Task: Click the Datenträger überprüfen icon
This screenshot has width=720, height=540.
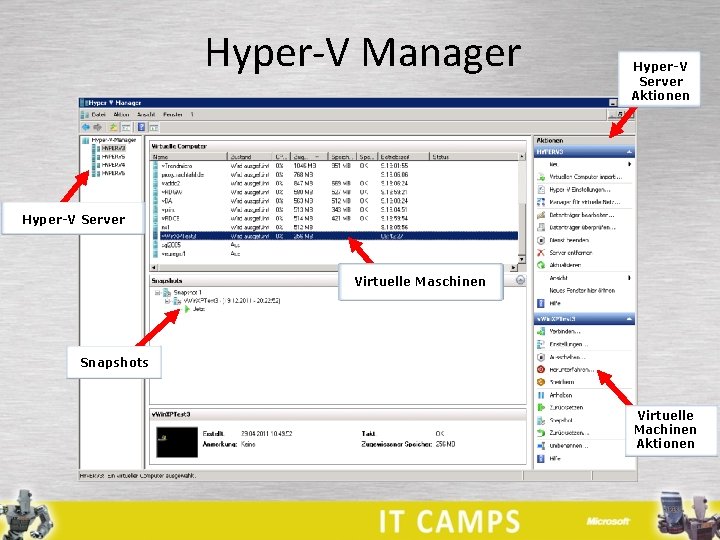Action: (541, 227)
